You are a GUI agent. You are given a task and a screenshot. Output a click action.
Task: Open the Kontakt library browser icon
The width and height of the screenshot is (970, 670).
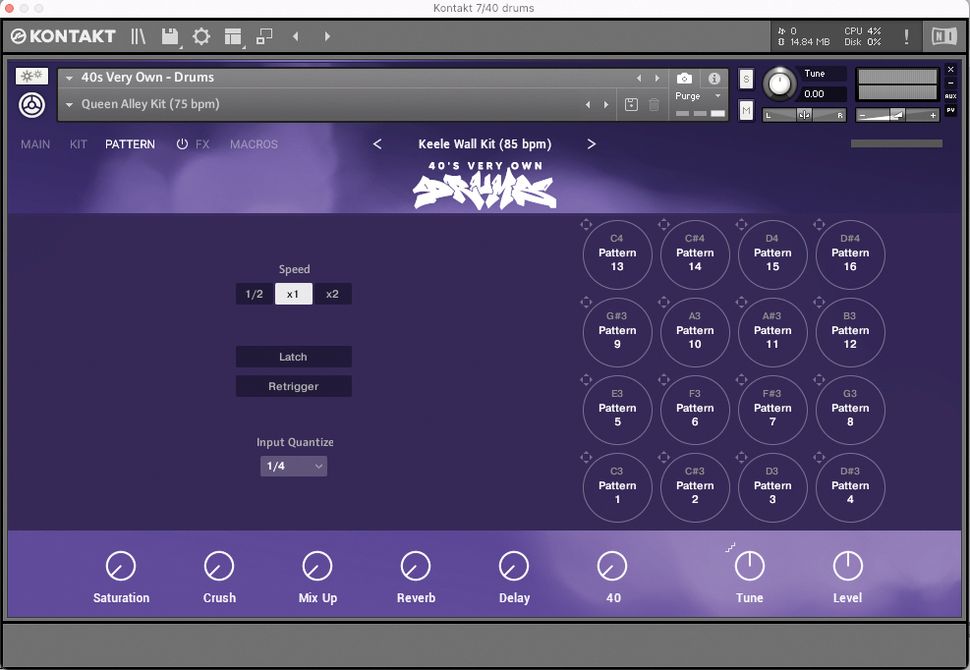point(138,36)
